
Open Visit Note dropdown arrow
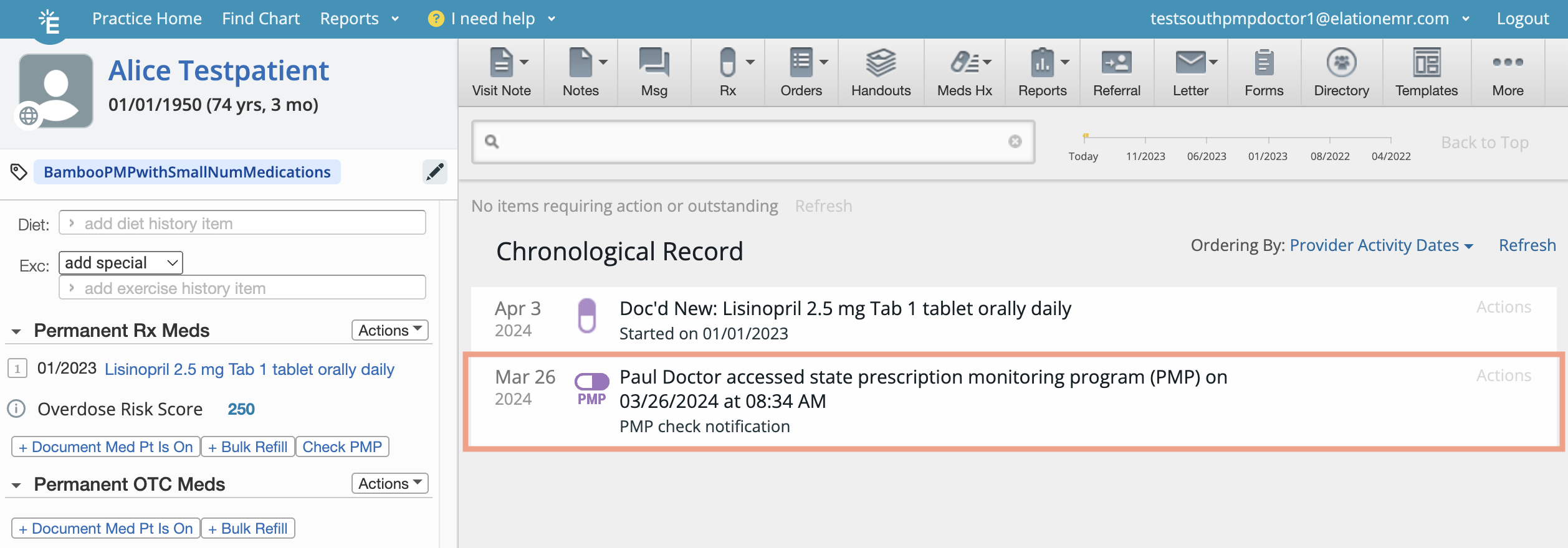click(x=524, y=62)
